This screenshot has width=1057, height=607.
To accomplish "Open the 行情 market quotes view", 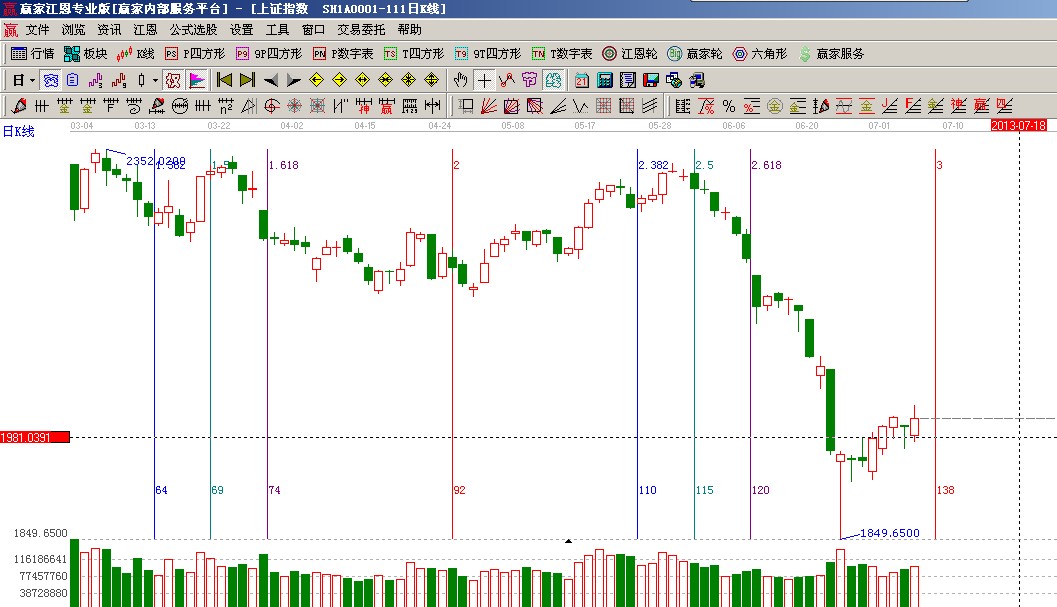I will (x=32, y=54).
